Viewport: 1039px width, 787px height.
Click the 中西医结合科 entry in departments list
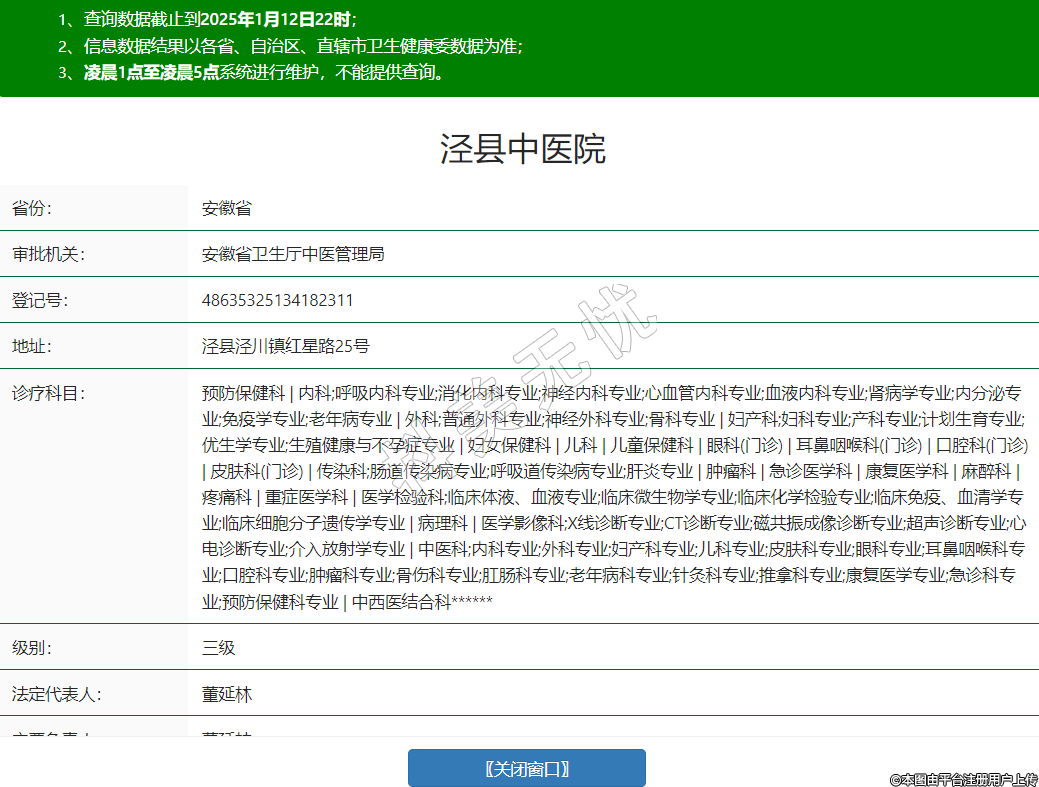402,601
